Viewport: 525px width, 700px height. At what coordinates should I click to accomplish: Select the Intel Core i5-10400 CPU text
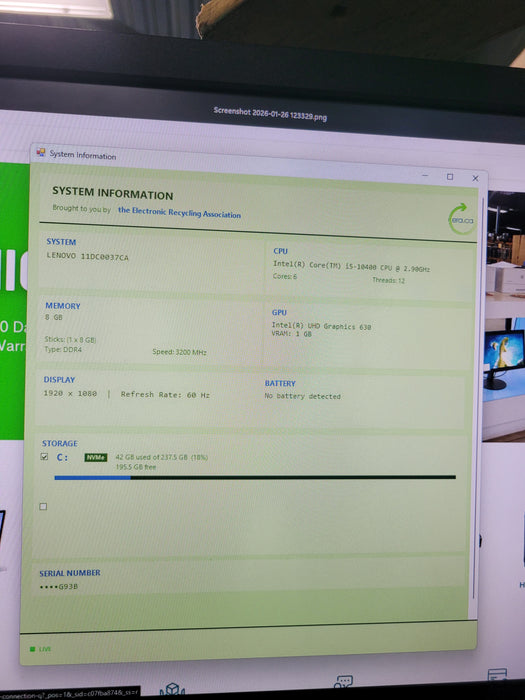pos(351,267)
